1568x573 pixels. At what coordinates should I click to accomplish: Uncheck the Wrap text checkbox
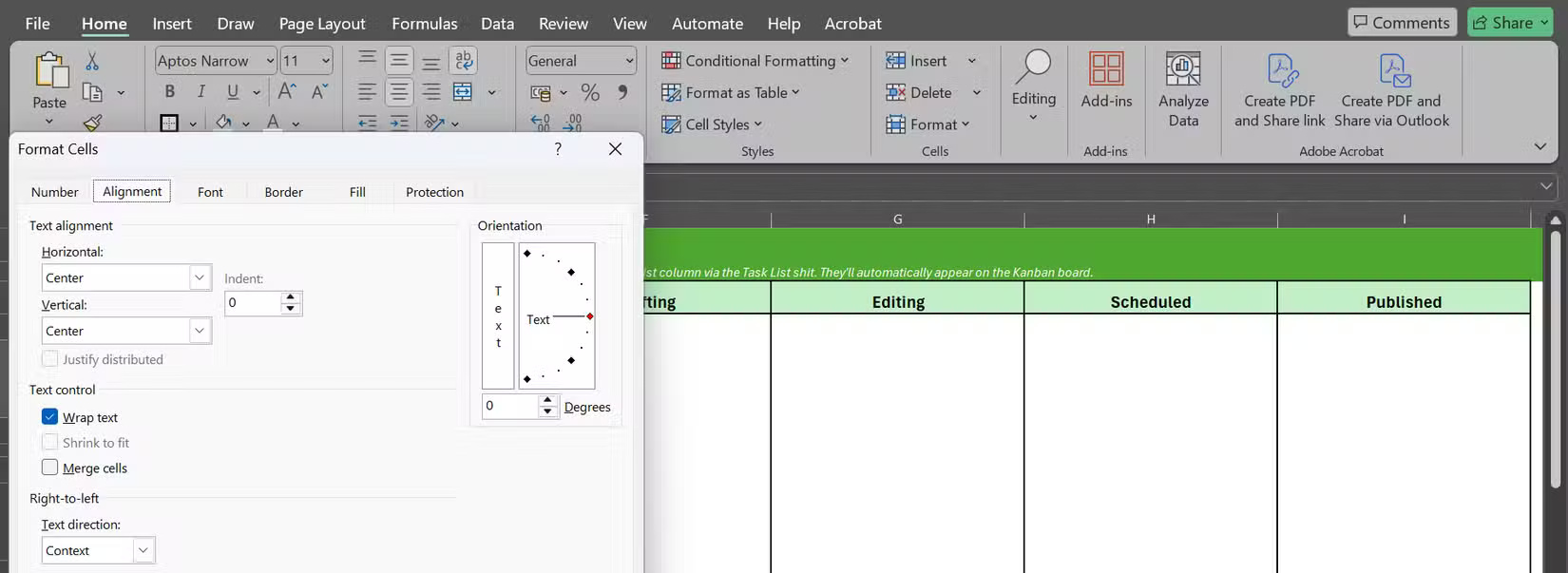pyautogui.click(x=50, y=417)
